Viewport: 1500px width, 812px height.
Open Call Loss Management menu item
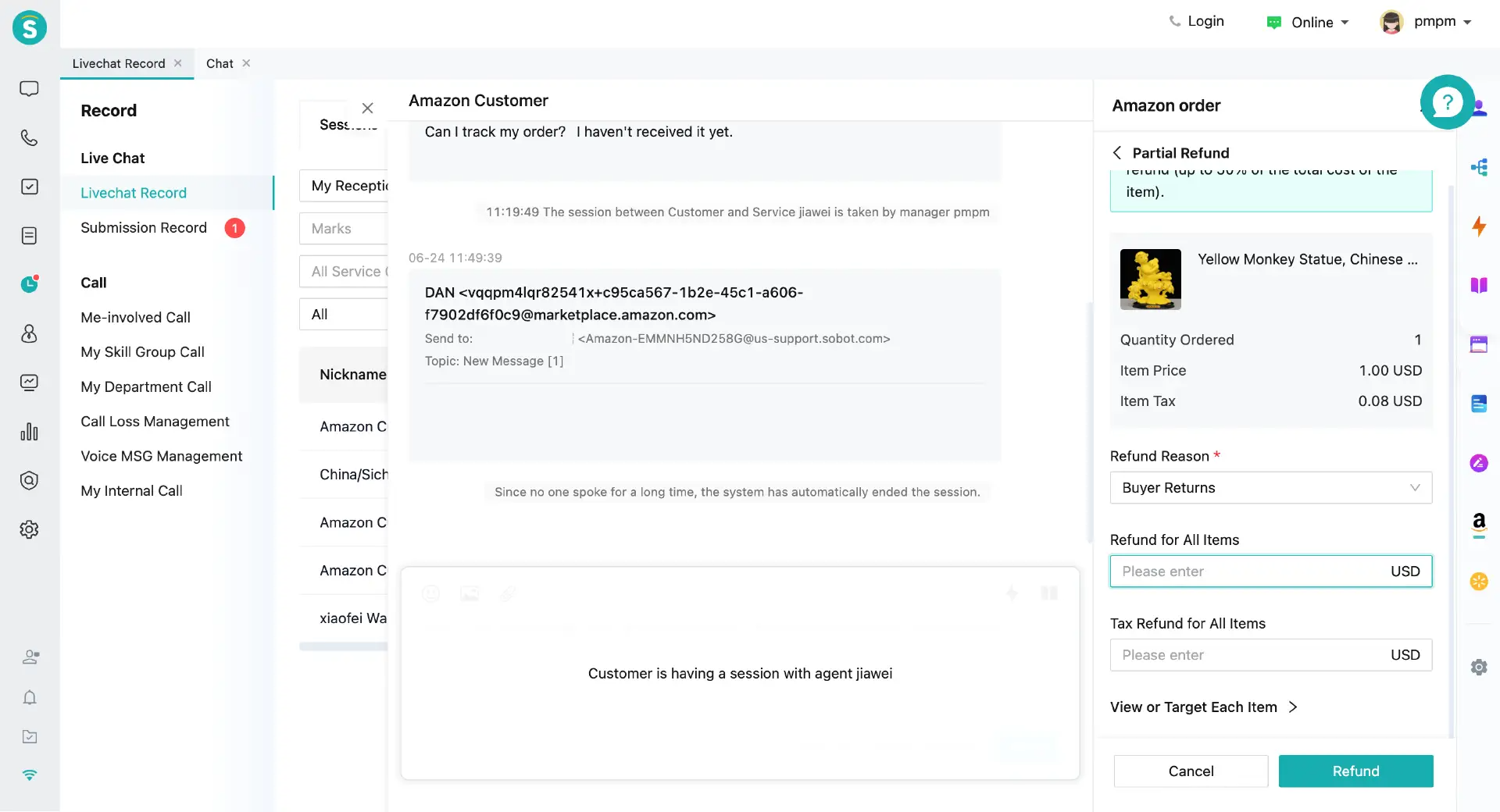tap(155, 422)
